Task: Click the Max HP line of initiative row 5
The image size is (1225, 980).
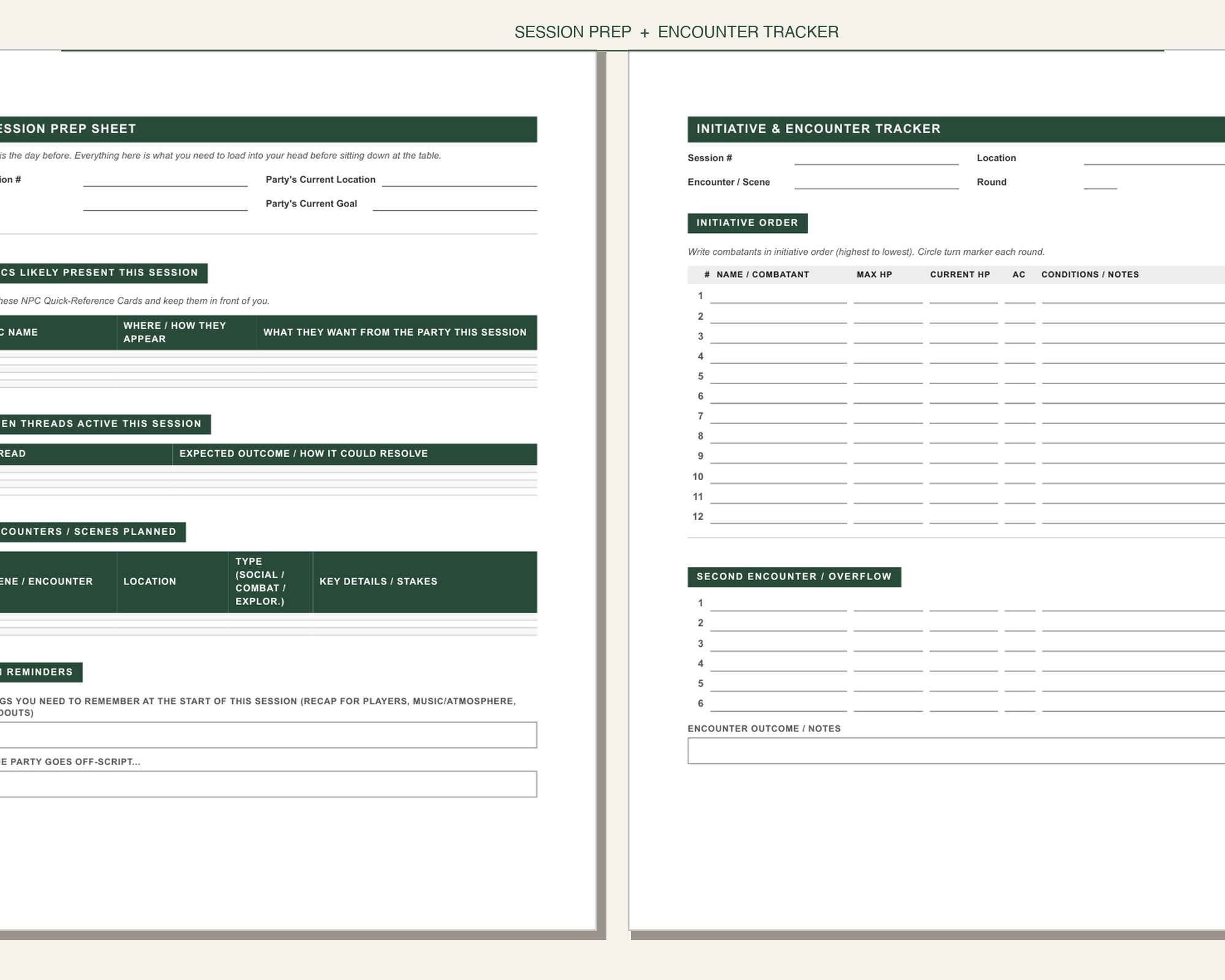Action: (x=888, y=377)
